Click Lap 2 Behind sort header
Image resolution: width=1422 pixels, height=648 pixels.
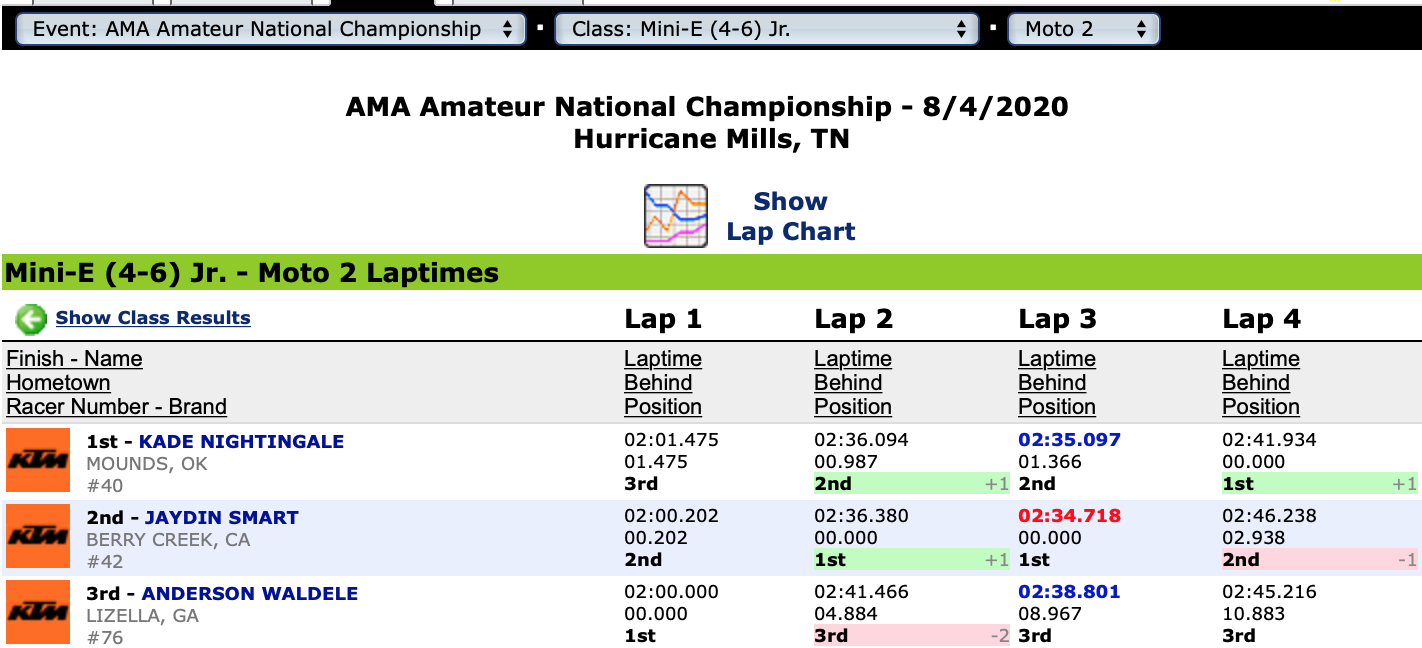click(x=848, y=383)
